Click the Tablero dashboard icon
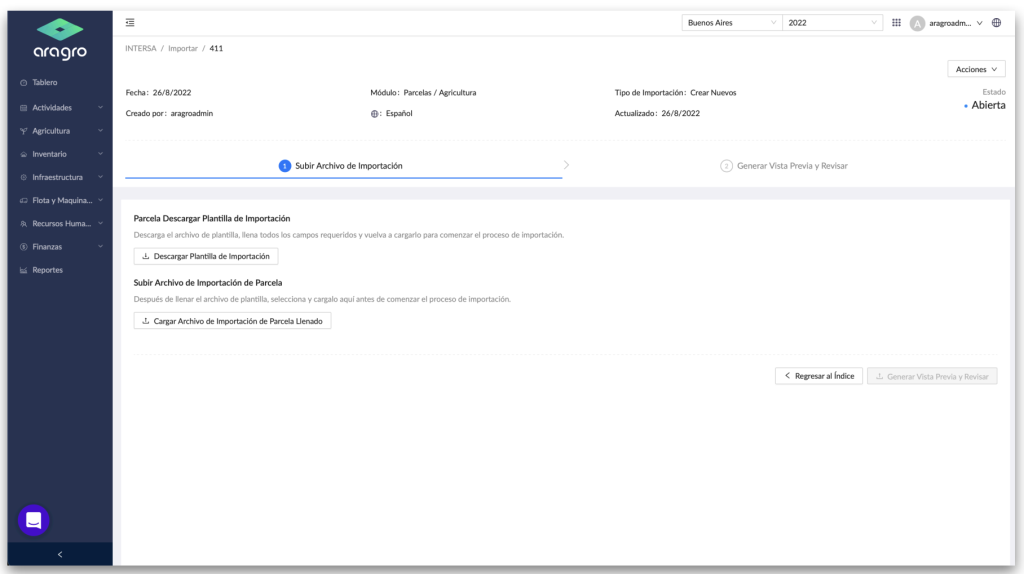The image size is (1024, 574). (x=24, y=83)
